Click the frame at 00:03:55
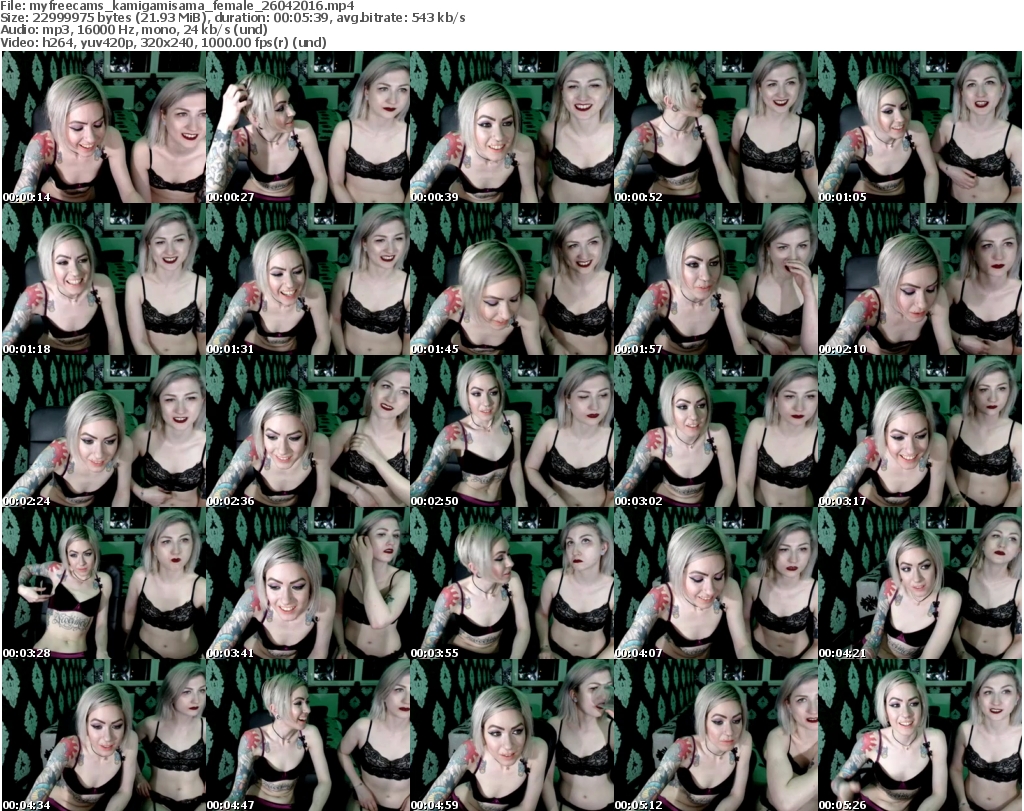The width and height of the screenshot is (1024, 811). 511,583
